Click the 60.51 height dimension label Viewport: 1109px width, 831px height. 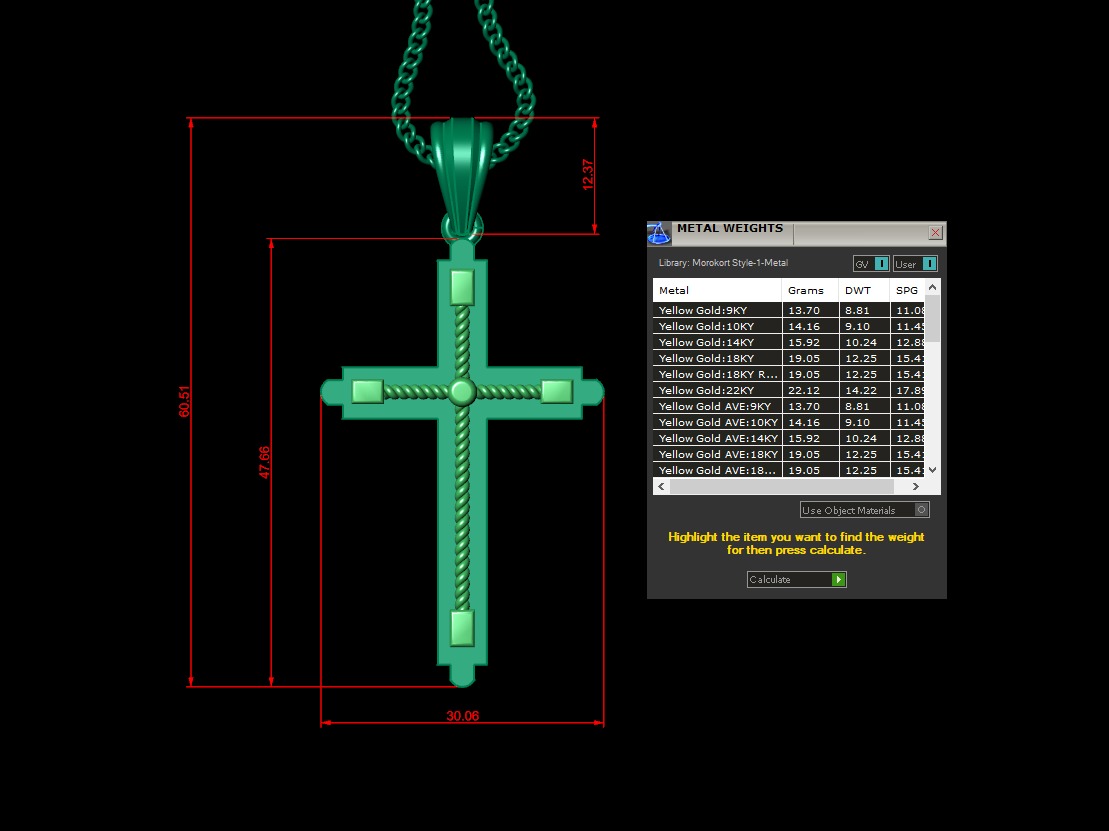point(184,401)
